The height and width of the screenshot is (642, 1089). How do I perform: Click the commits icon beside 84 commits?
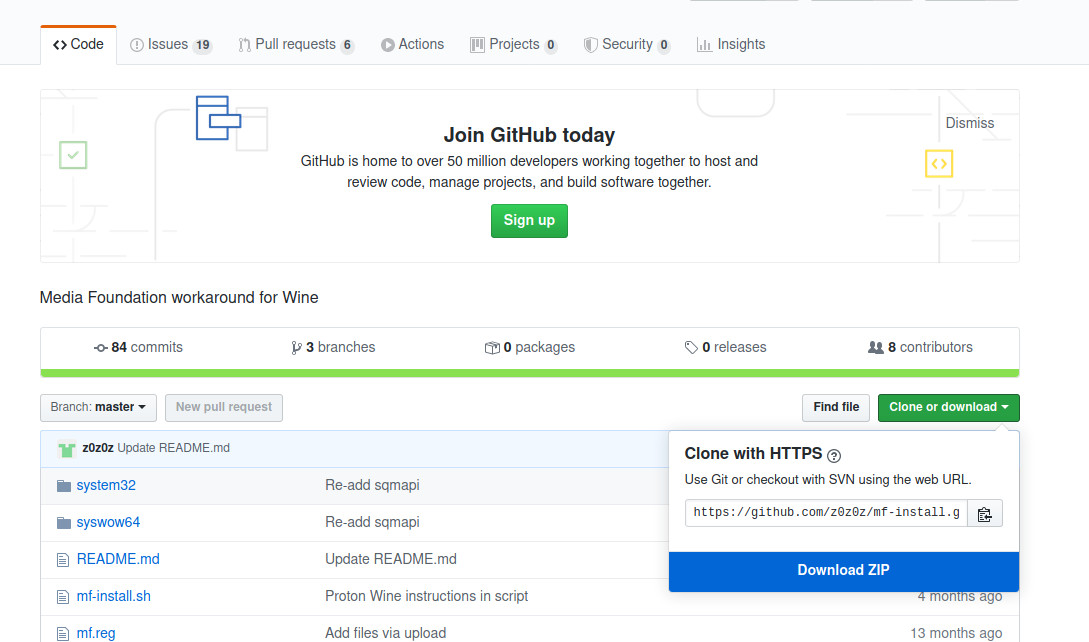point(101,348)
